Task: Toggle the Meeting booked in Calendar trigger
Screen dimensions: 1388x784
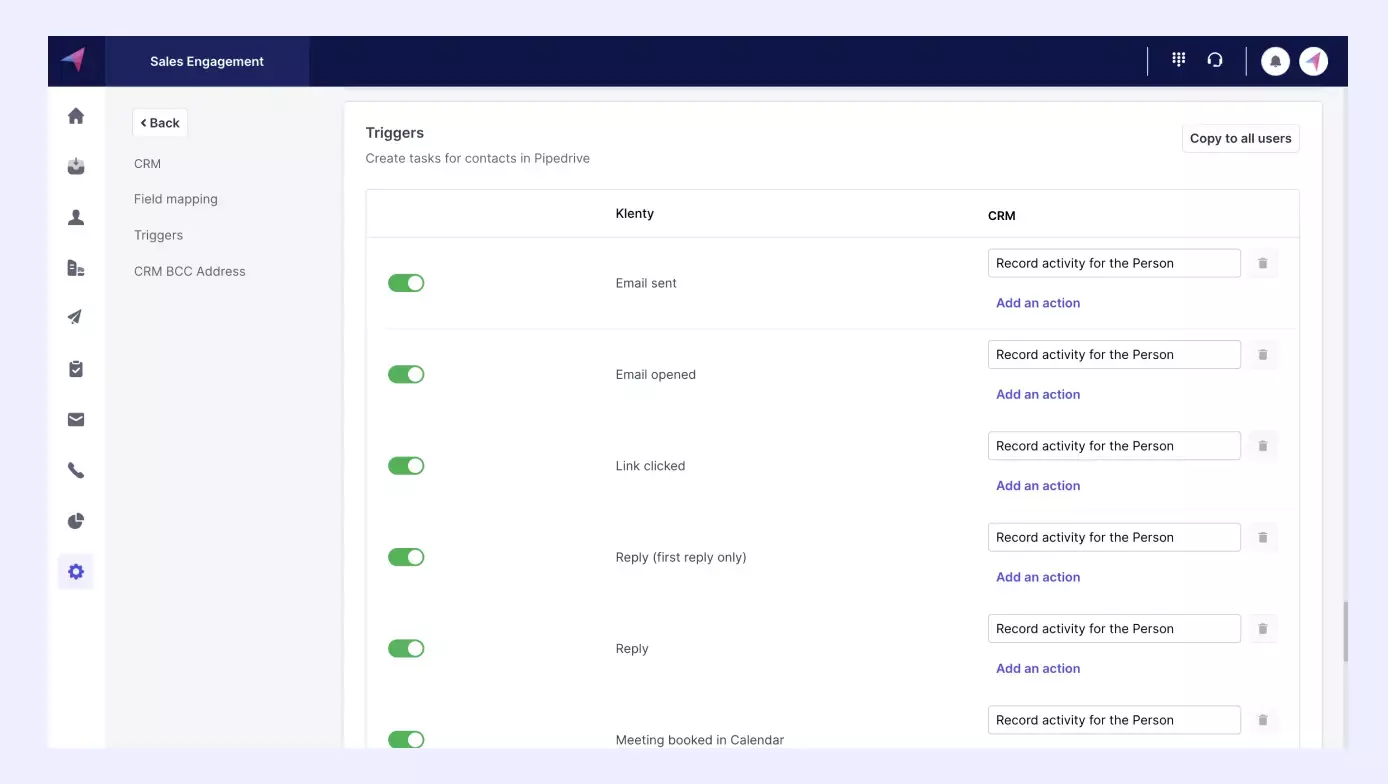Action: coord(406,740)
